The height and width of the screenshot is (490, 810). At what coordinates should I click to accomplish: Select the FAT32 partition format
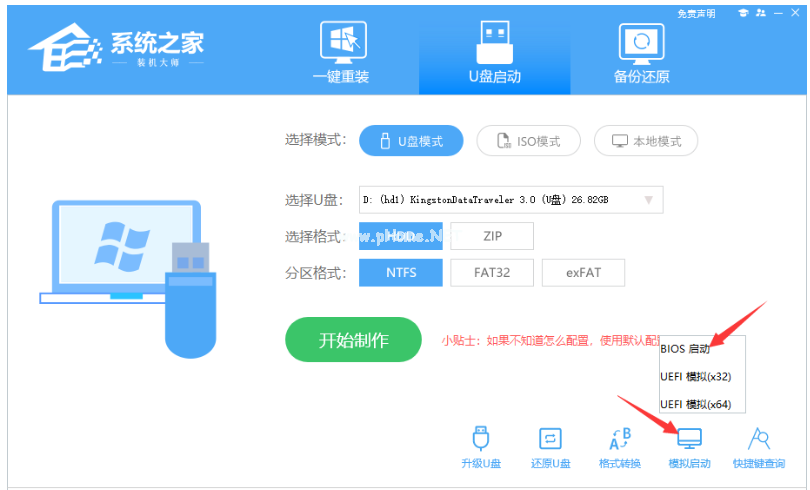(x=491, y=272)
